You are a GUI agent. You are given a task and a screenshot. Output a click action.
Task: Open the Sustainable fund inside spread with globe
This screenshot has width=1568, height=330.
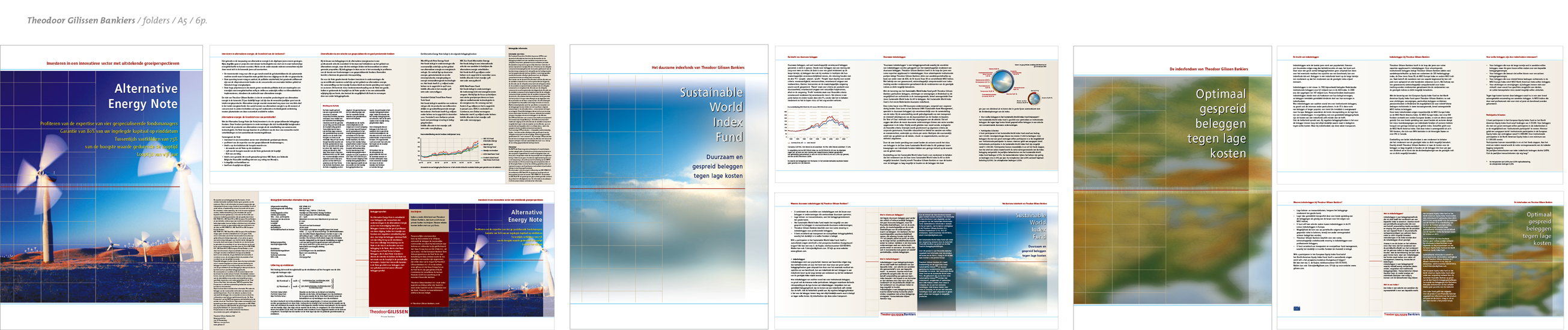coord(916,114)
